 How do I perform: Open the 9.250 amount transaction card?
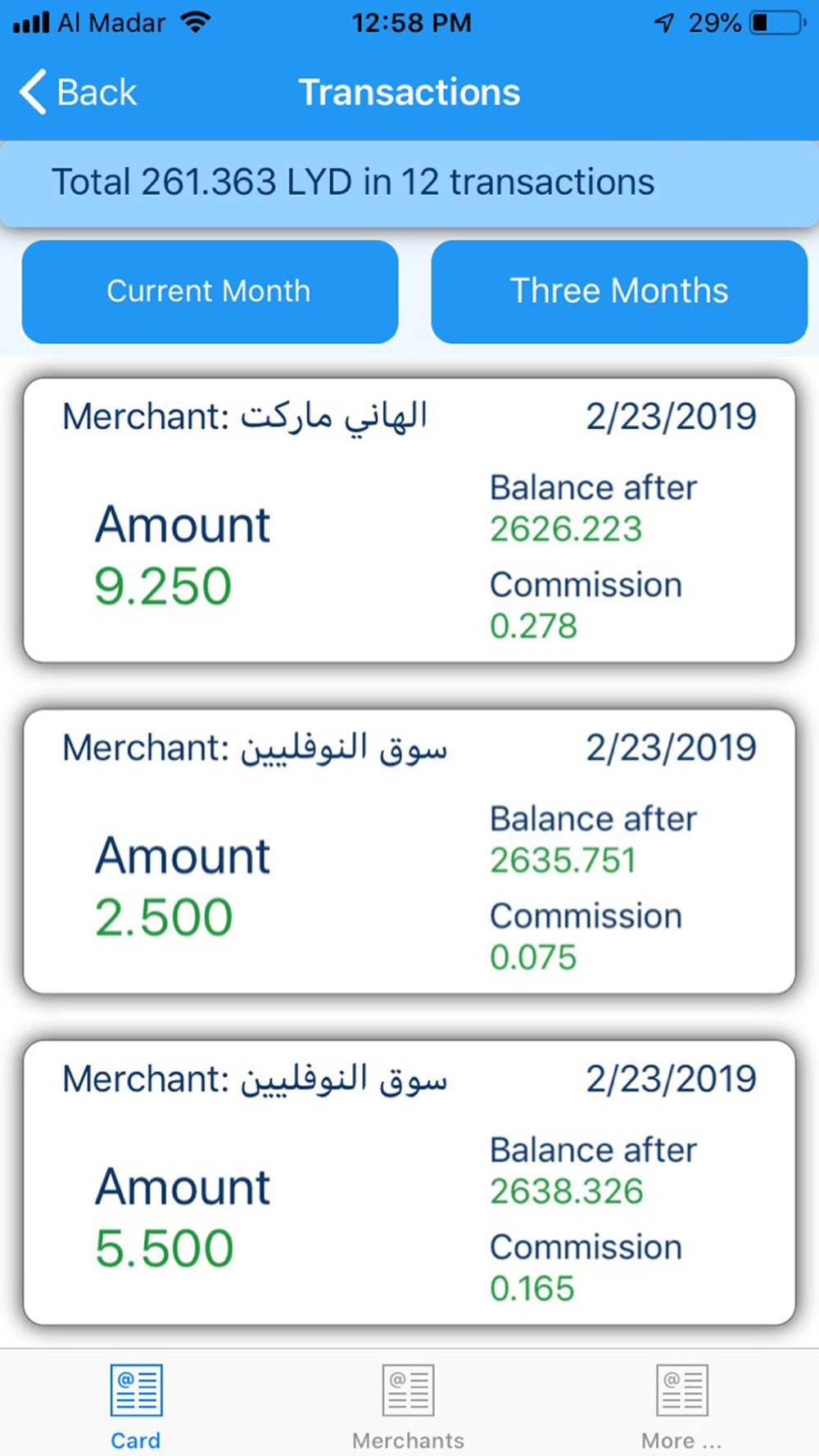point(409,521)
